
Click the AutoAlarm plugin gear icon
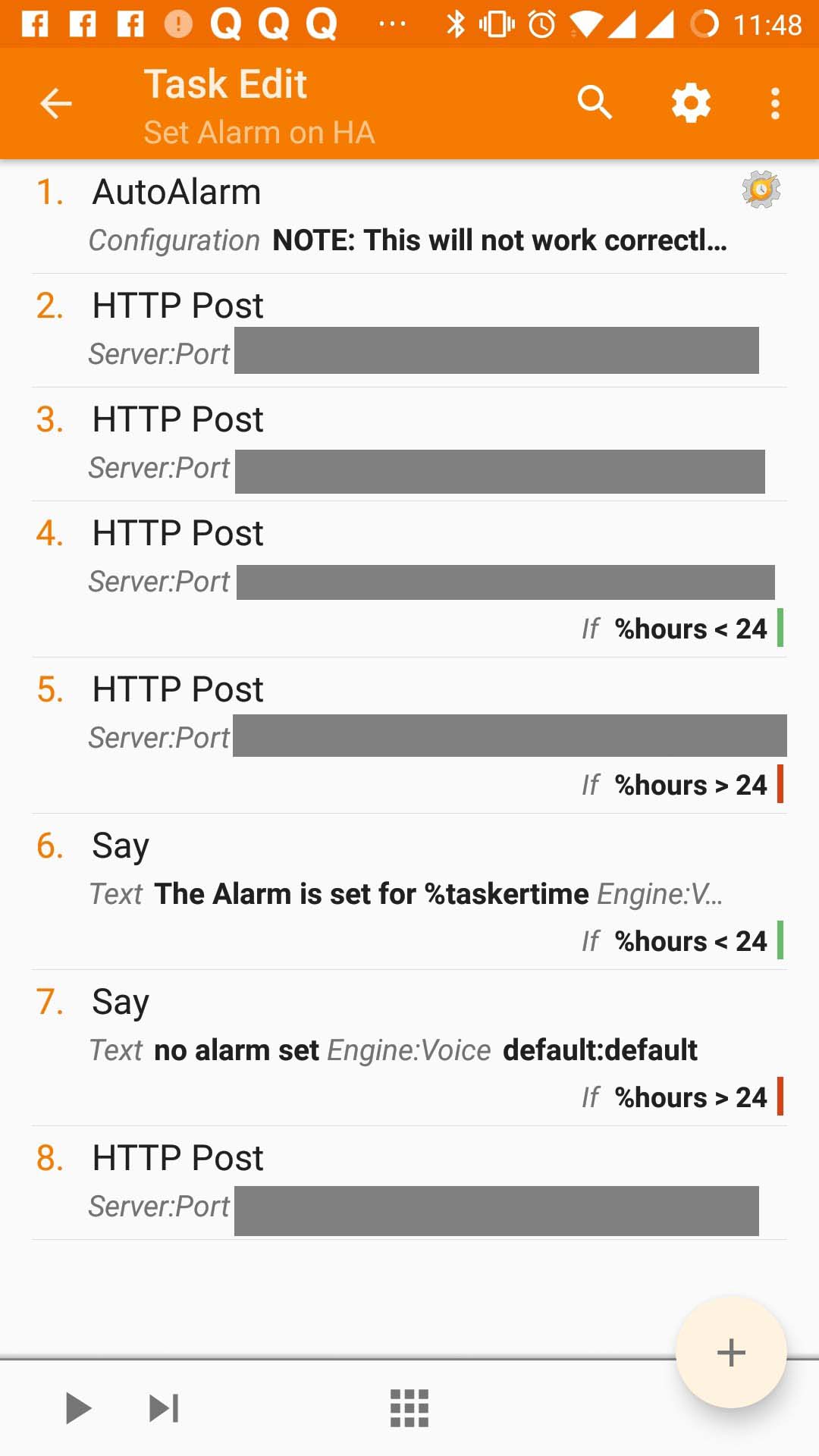(761, 189)
